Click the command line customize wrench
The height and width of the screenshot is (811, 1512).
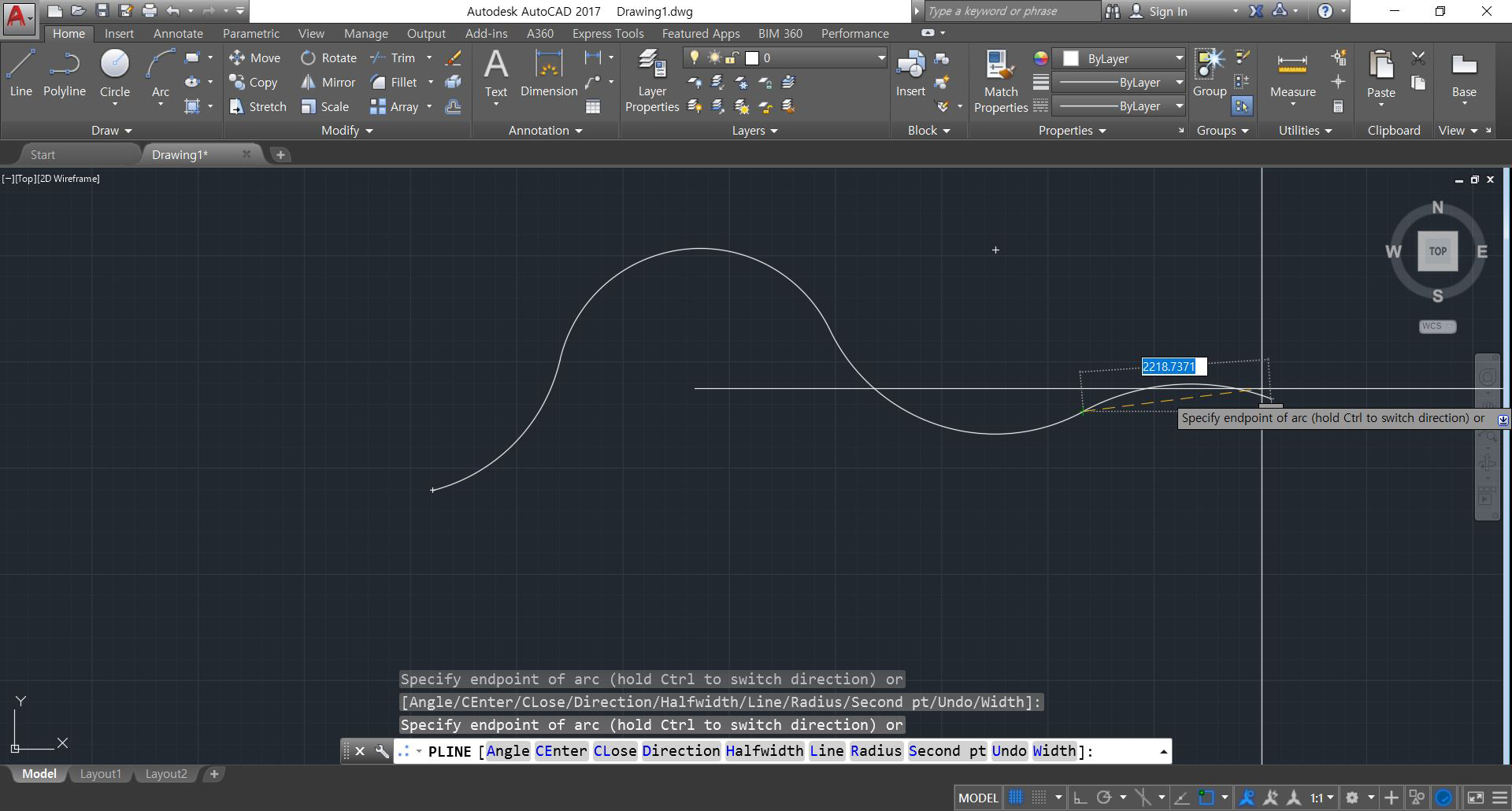382,751
